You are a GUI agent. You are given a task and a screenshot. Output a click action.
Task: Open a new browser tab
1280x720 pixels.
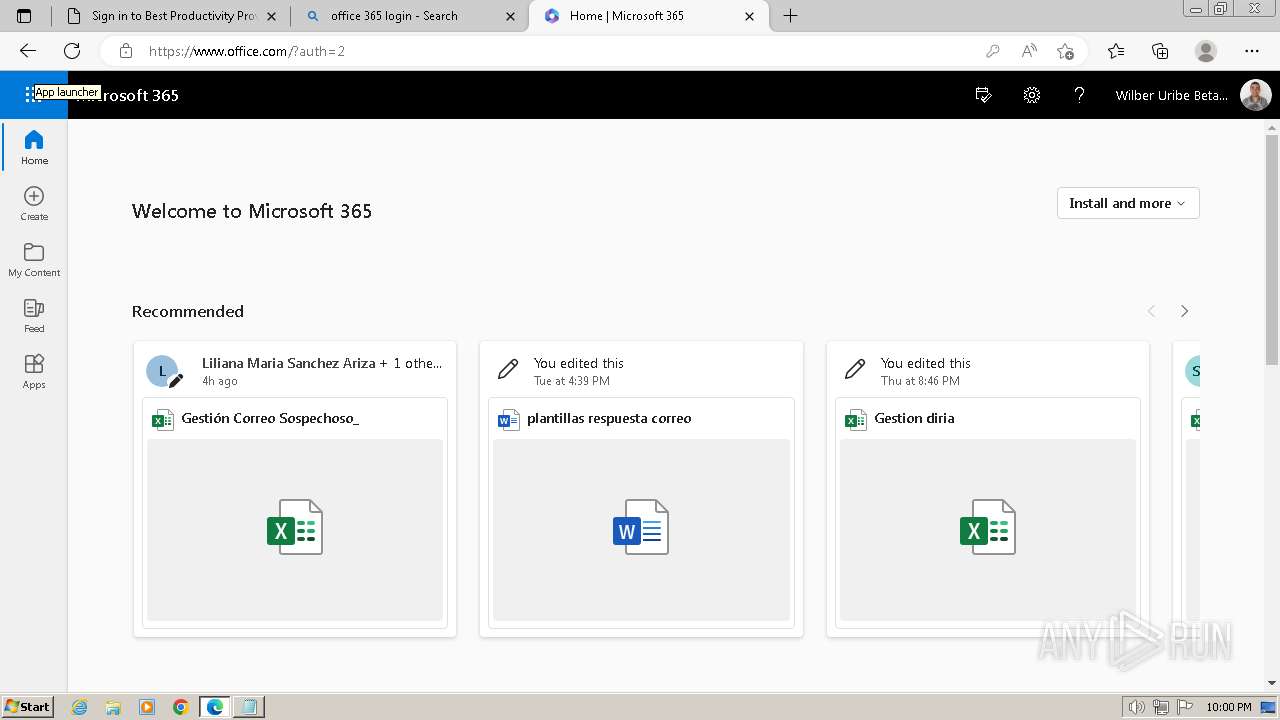[790, 16]
